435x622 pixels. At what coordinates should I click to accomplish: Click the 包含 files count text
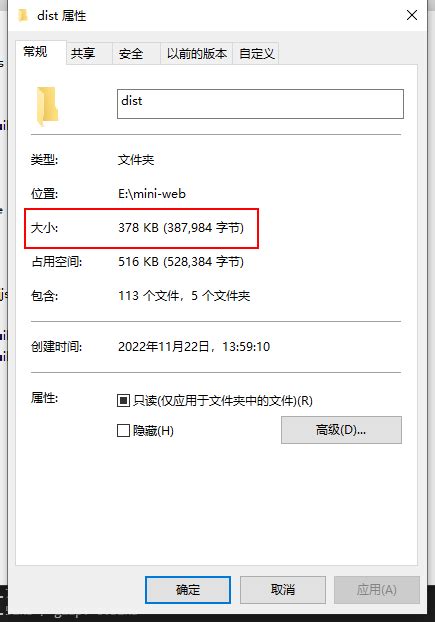[x=184, y=296]
